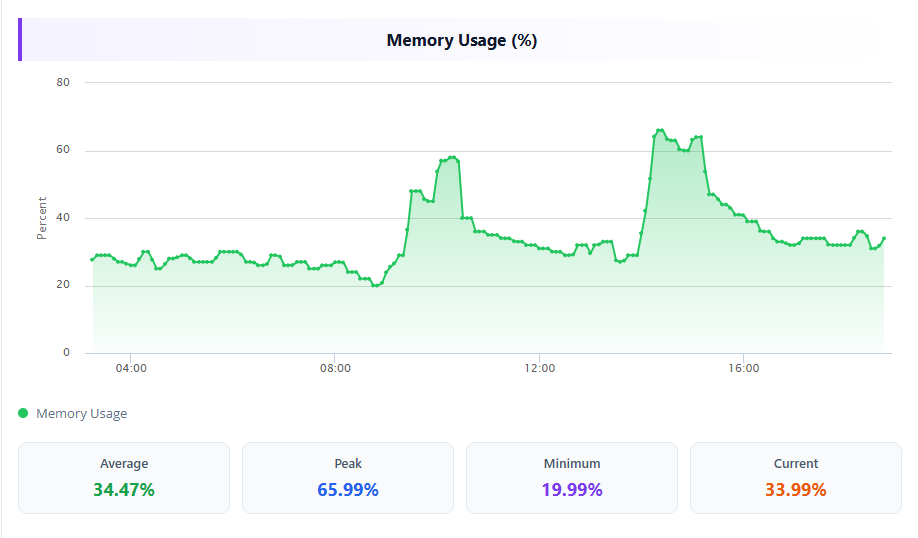The width and height of the screenshot is (918, 538).
Task: Click the 80 y-axis tick label
Action: pos(63,83)
